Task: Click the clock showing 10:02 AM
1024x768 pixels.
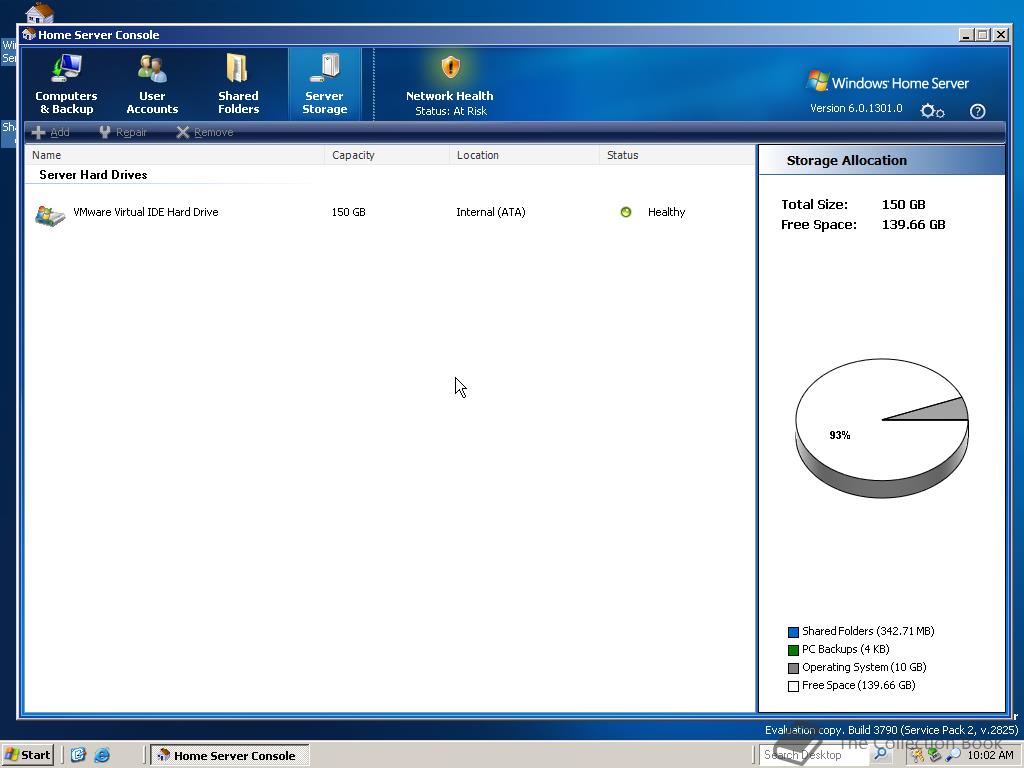Action: pos(990,755)
